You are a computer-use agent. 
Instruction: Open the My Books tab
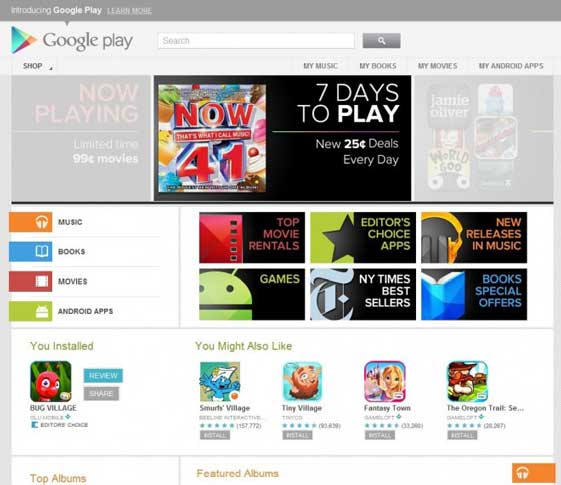point(378,66)
